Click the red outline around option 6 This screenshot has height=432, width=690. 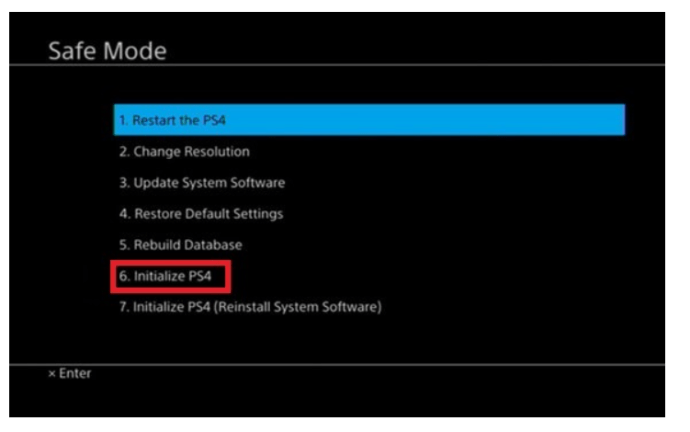click(x=171, y=263)
